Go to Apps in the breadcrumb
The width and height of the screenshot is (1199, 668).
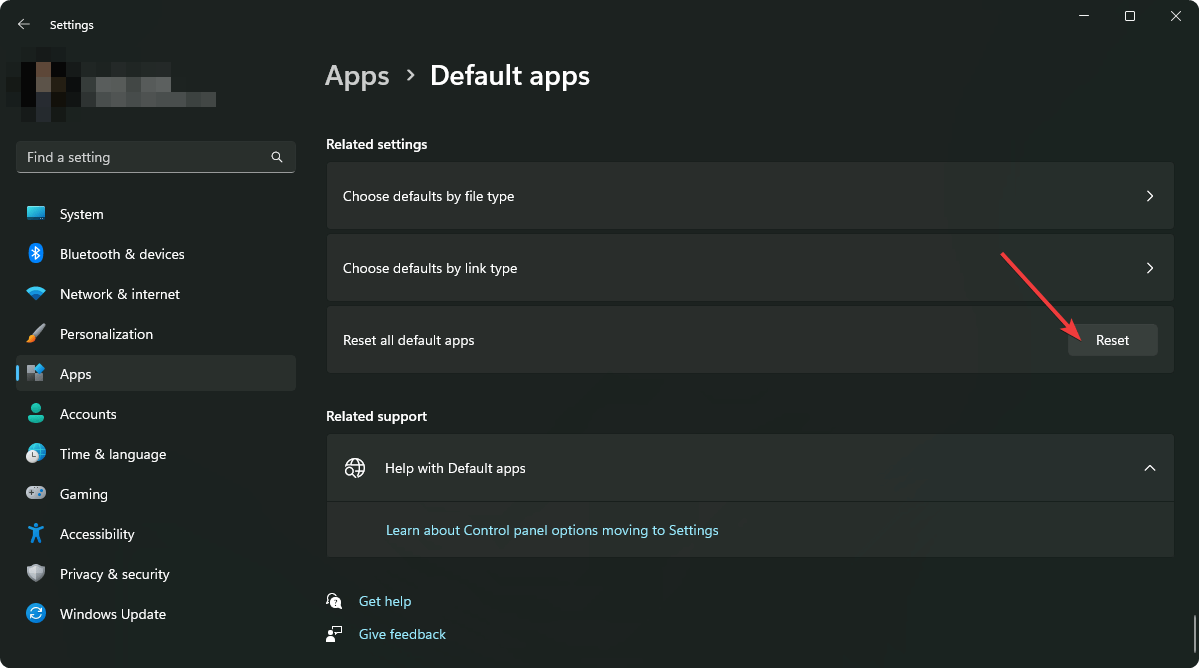tap(357, 76)
